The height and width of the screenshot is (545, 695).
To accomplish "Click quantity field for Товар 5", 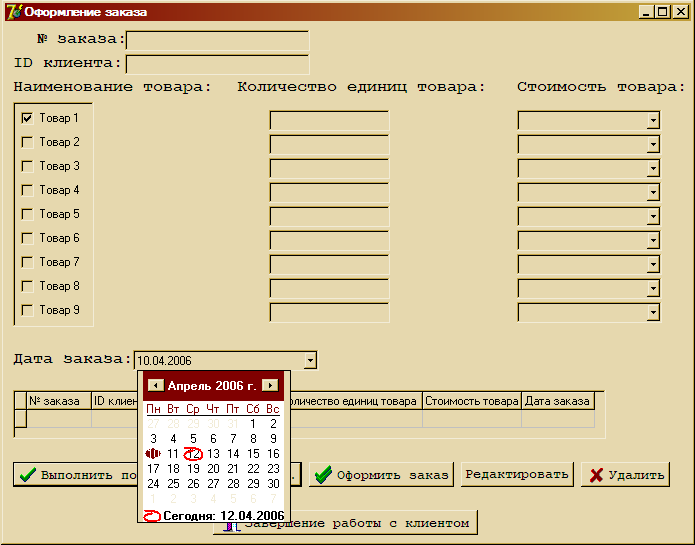I will [x=329, y=217].
